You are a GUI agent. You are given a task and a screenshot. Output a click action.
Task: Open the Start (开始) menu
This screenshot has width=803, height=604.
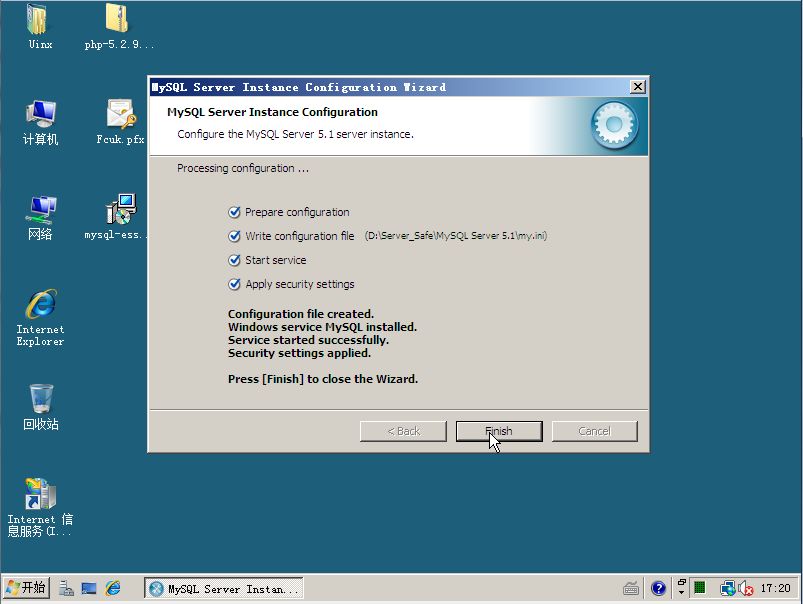tap(27, 588)
